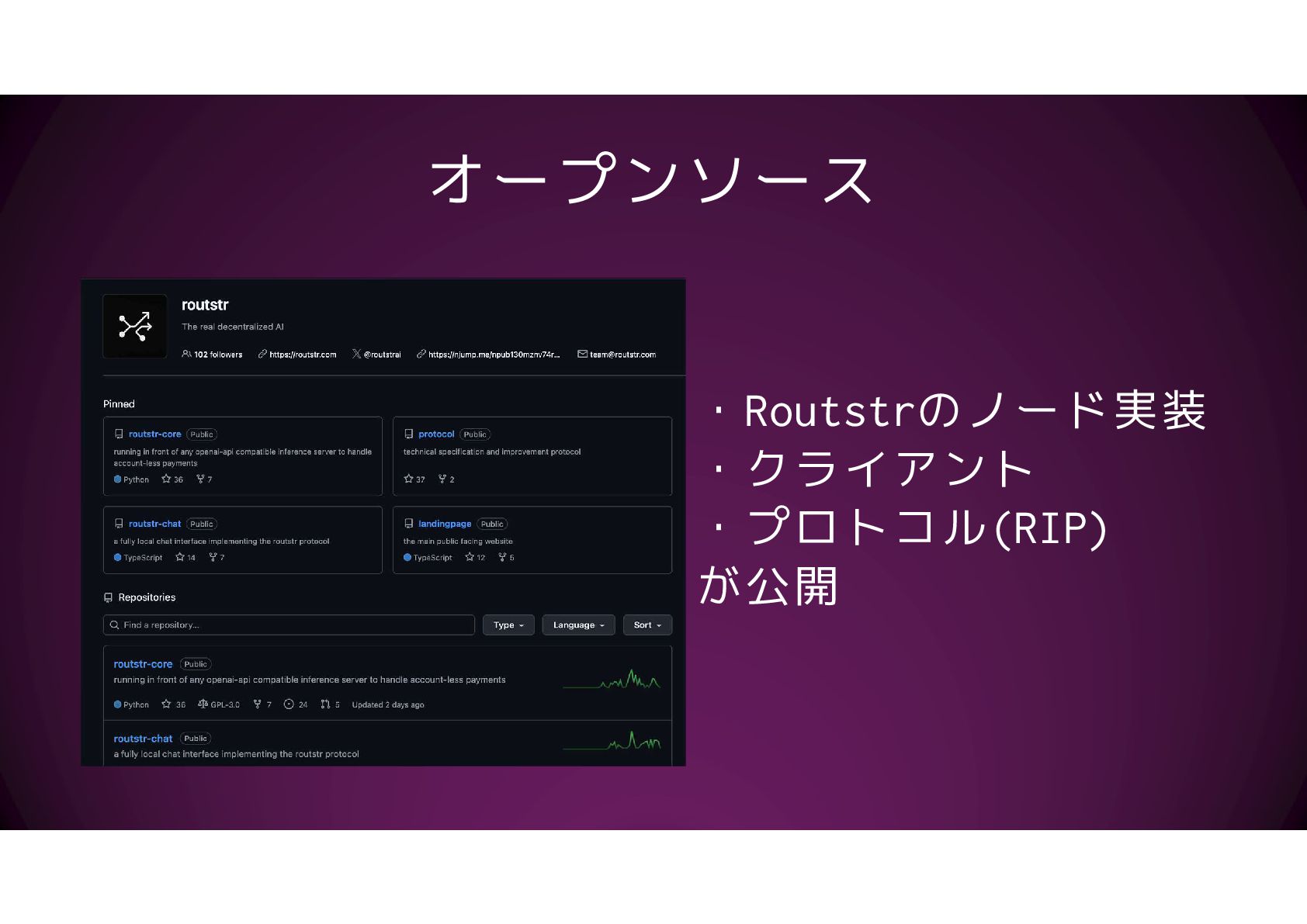
Task: Open routstr-core in the repositories list
Action: coord(143,664)
